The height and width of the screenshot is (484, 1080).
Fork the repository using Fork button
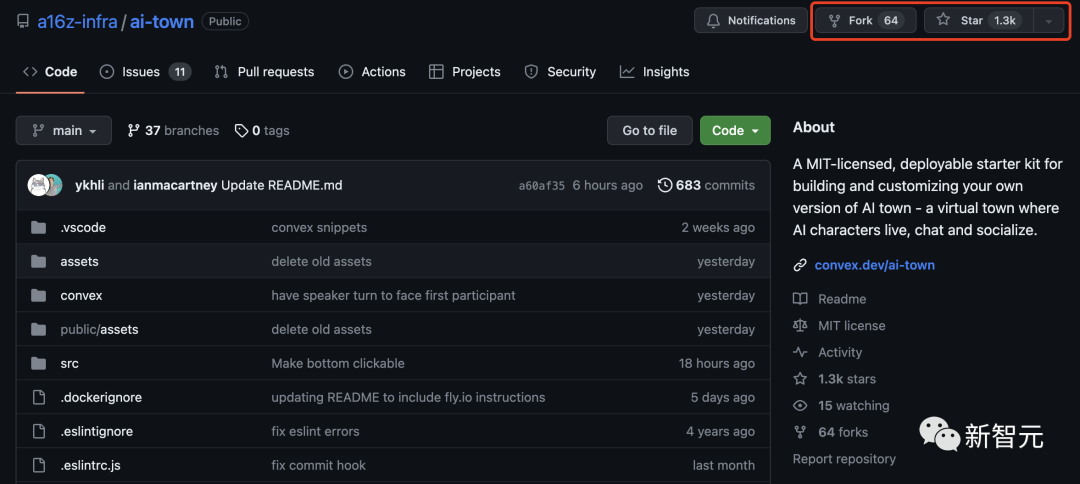(866, 21)
